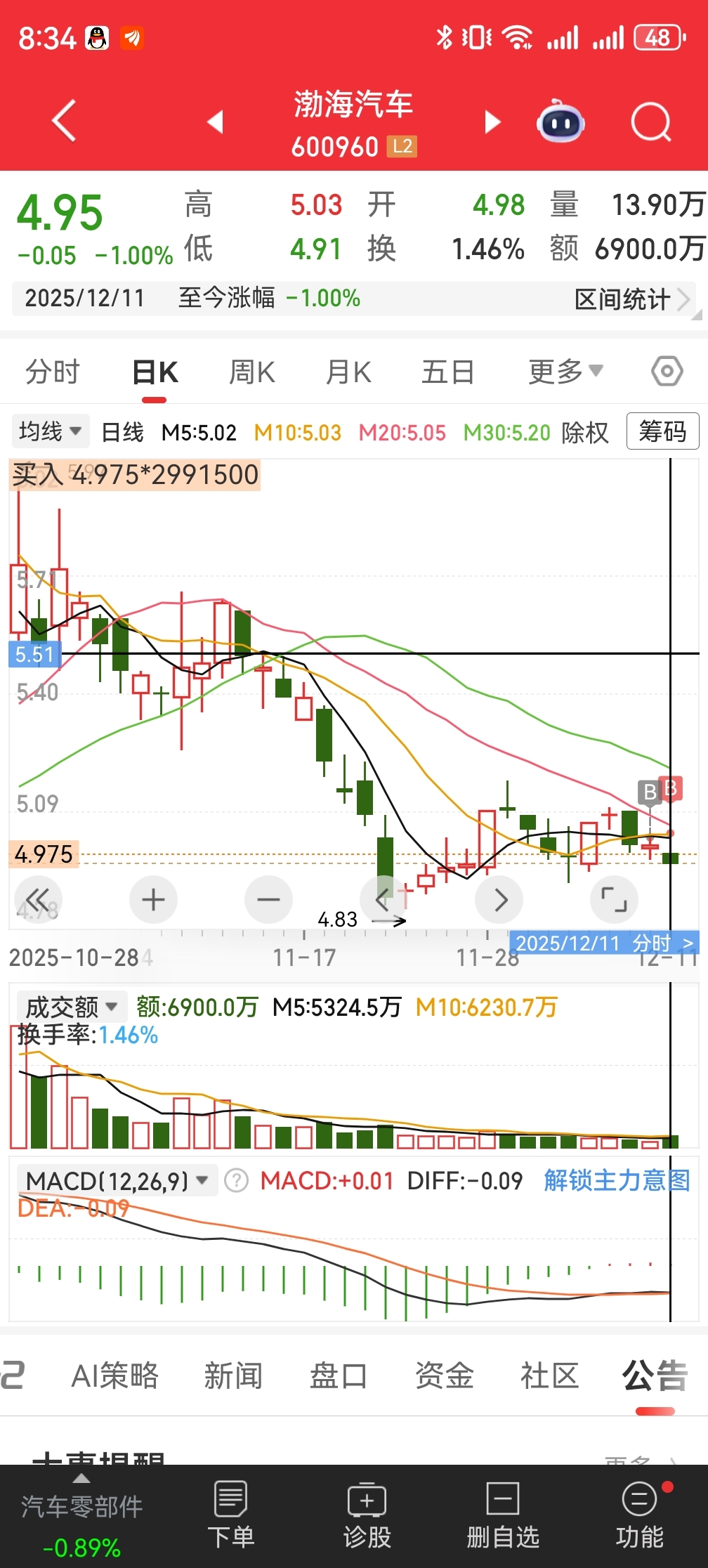This screenshot has width=708, height=1568.
Task: Open 公告 tab
Action: (x=655, y=1376)
